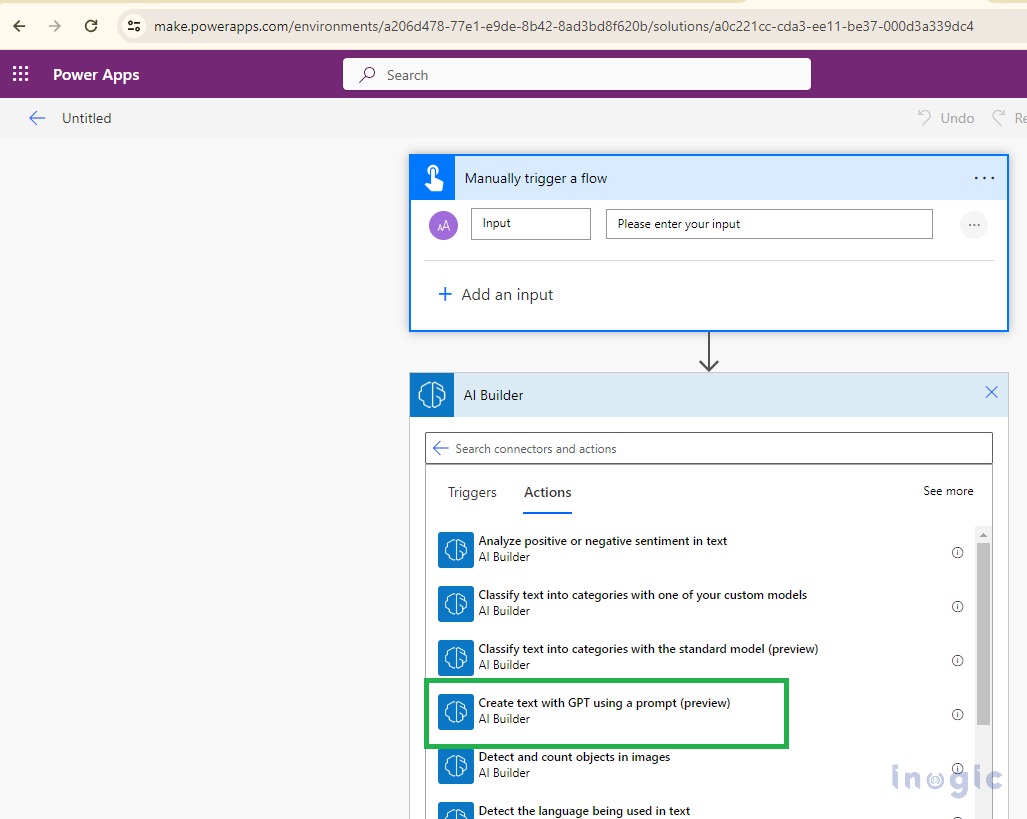Show info for Analyze sentiment action
This screenshot has width=1027, height=819.
(957, 552)
